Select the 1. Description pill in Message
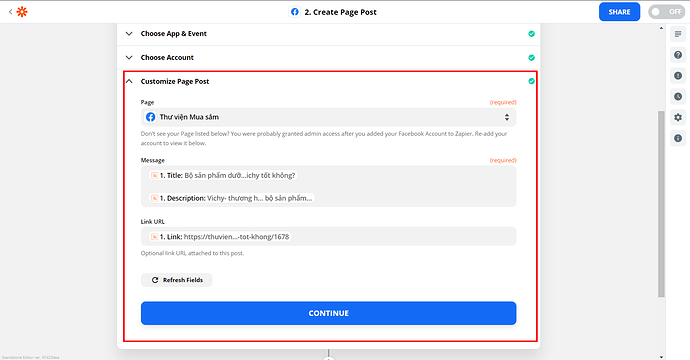The height and width of the screenshot is (360, 690). [x=232, y=198]
